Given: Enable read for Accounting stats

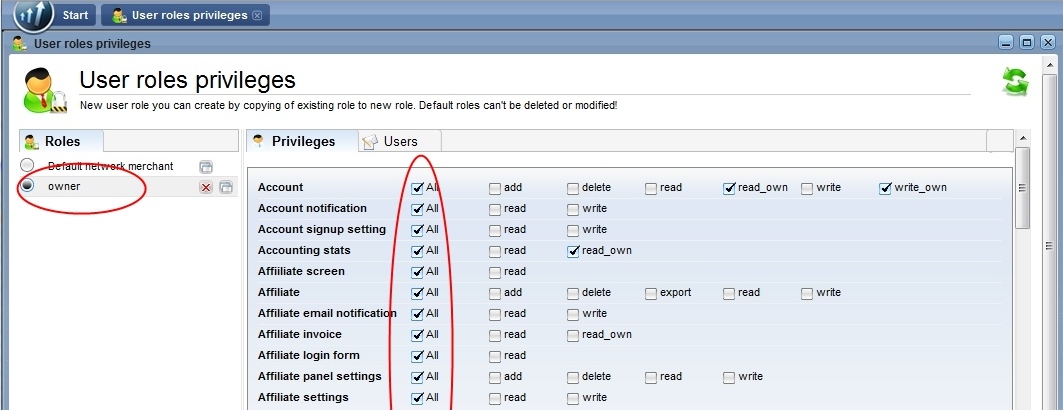Looking at the screenshot, I should [496, 251].
